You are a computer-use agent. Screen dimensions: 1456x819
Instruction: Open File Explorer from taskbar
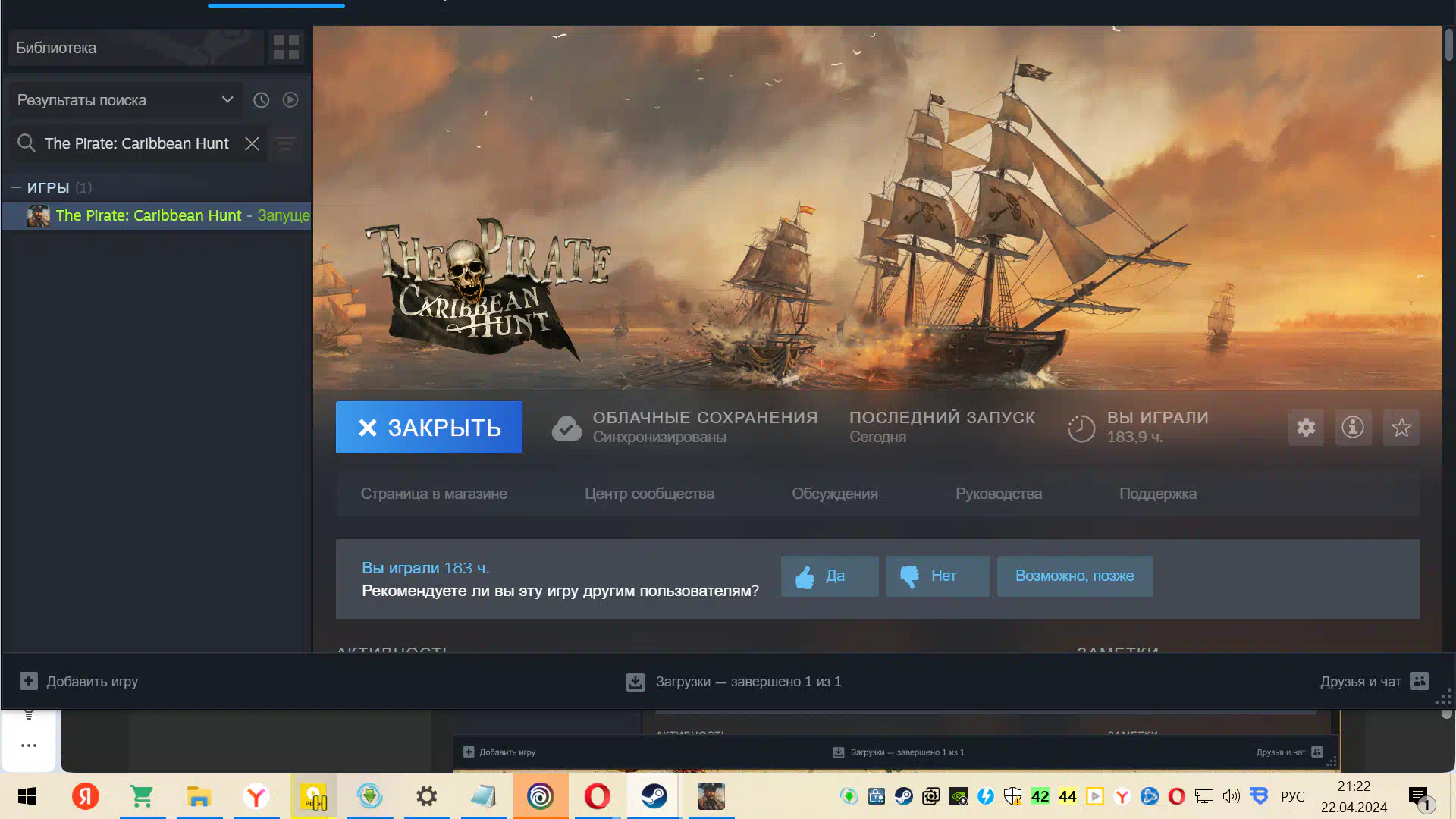[199, 796]
